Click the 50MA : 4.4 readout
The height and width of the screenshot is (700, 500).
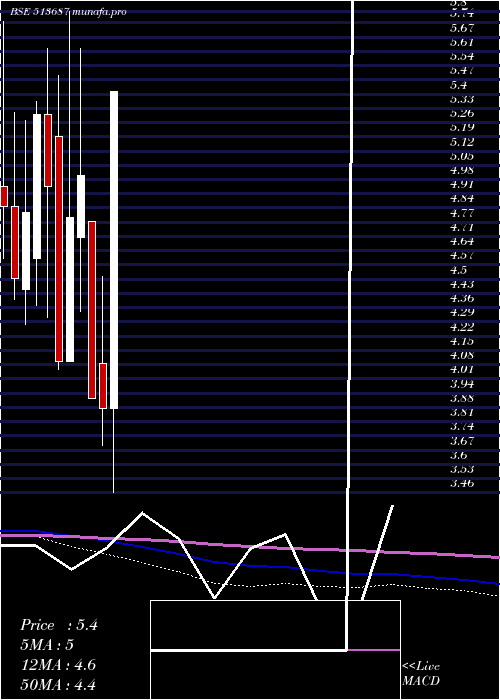(58, 685)
